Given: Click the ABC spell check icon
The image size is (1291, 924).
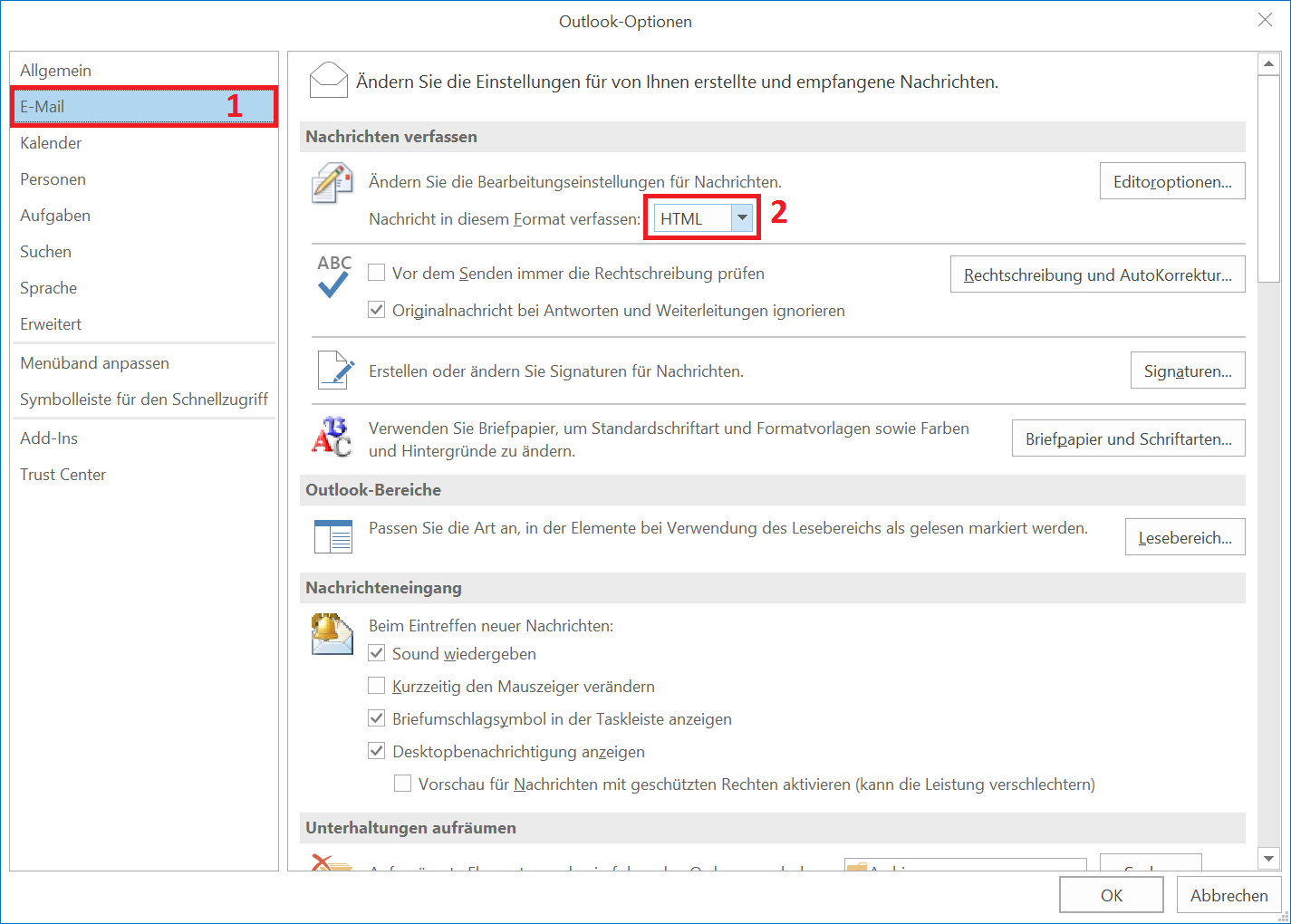Looking at the screenshot, I should point(333,276).
